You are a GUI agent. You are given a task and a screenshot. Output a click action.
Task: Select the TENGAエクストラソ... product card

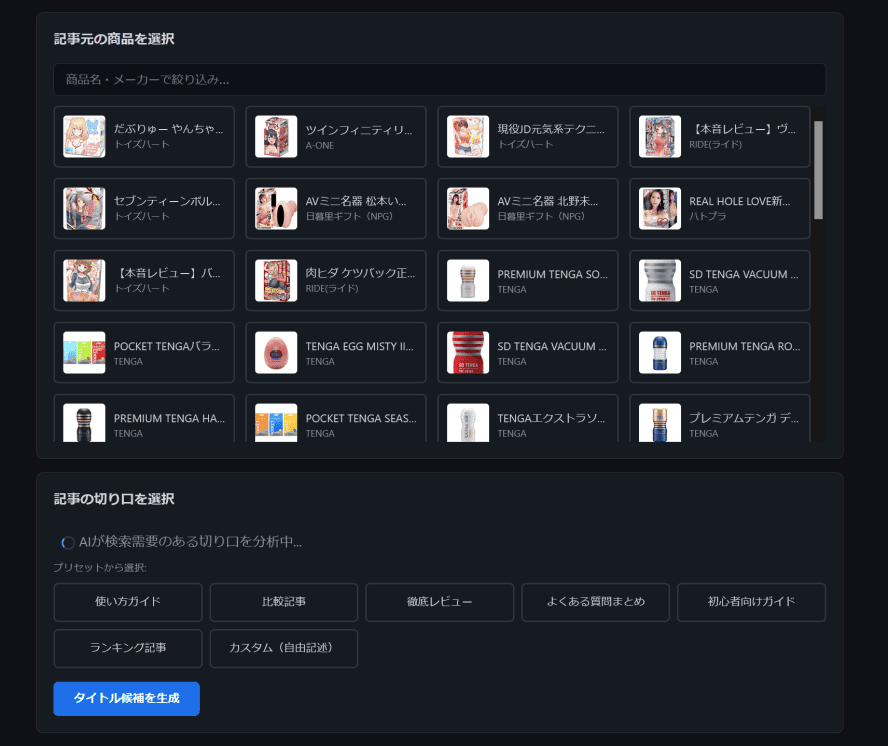pyautogui.click(x=528, y=424)
